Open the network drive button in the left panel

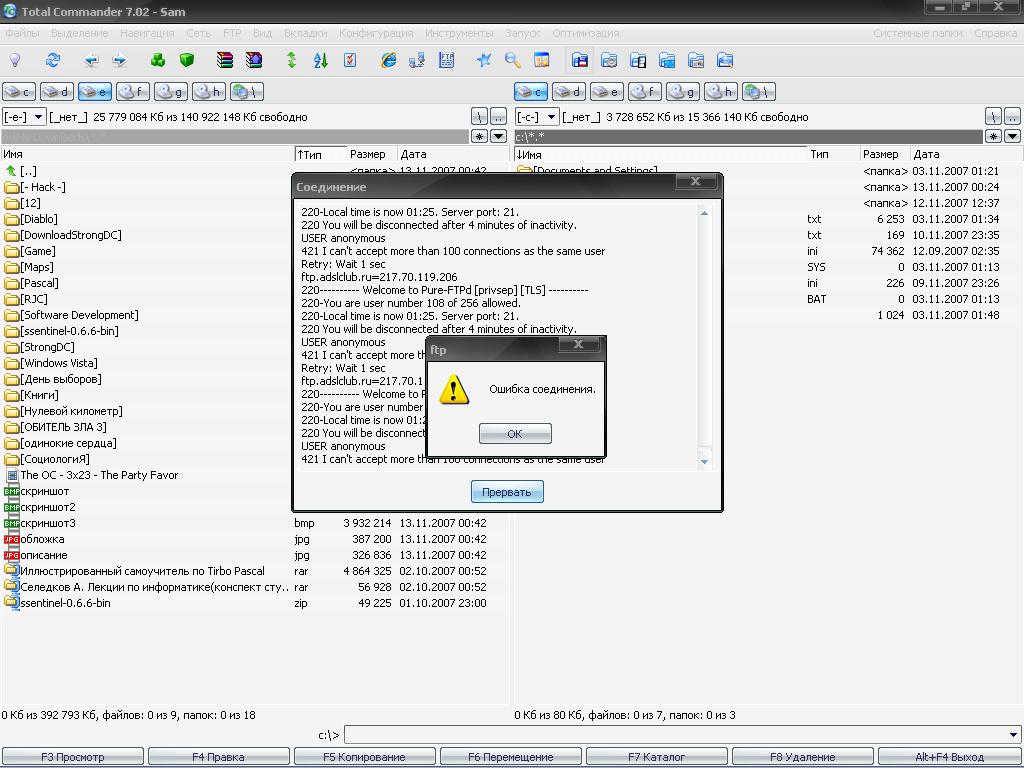tap(247, 92)
